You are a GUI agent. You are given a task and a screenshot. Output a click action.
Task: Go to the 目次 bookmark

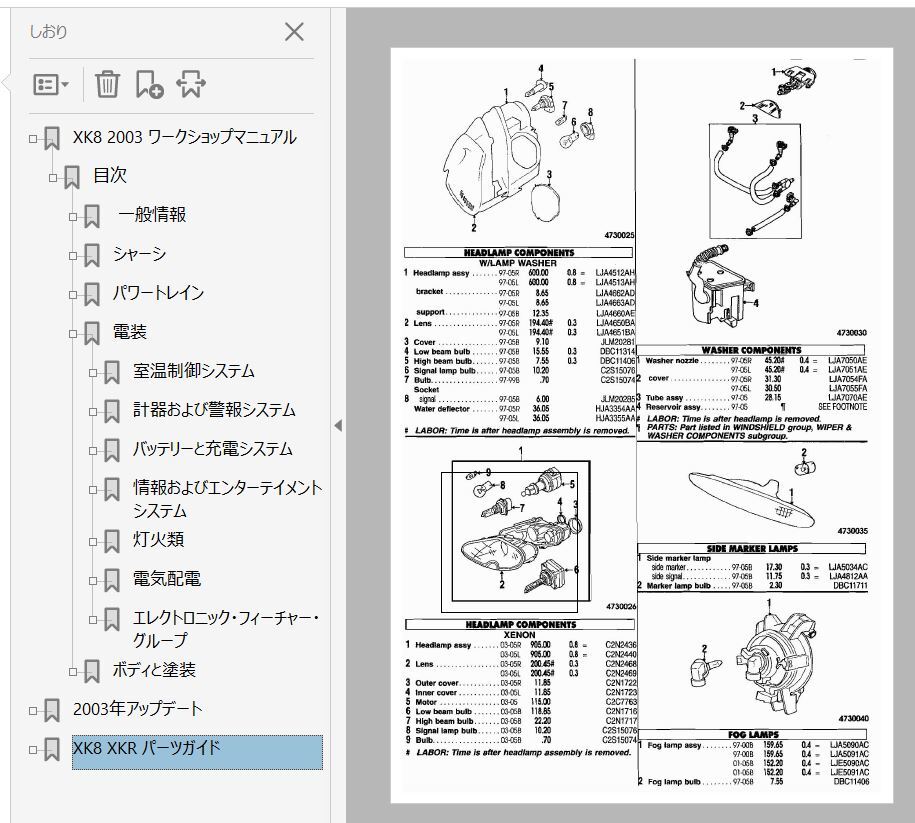(110, 176)
